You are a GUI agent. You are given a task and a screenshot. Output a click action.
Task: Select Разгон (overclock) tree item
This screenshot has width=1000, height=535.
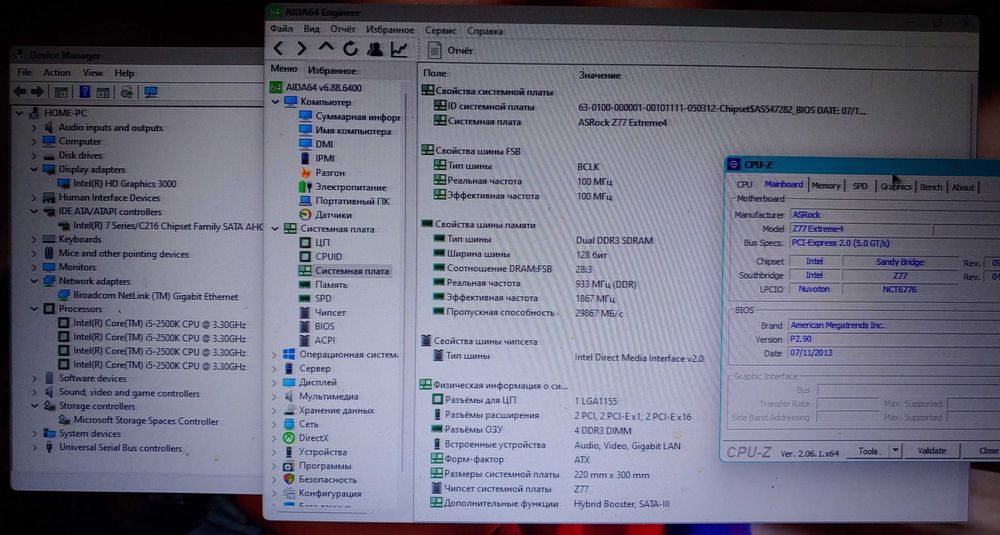click(322, 173)
